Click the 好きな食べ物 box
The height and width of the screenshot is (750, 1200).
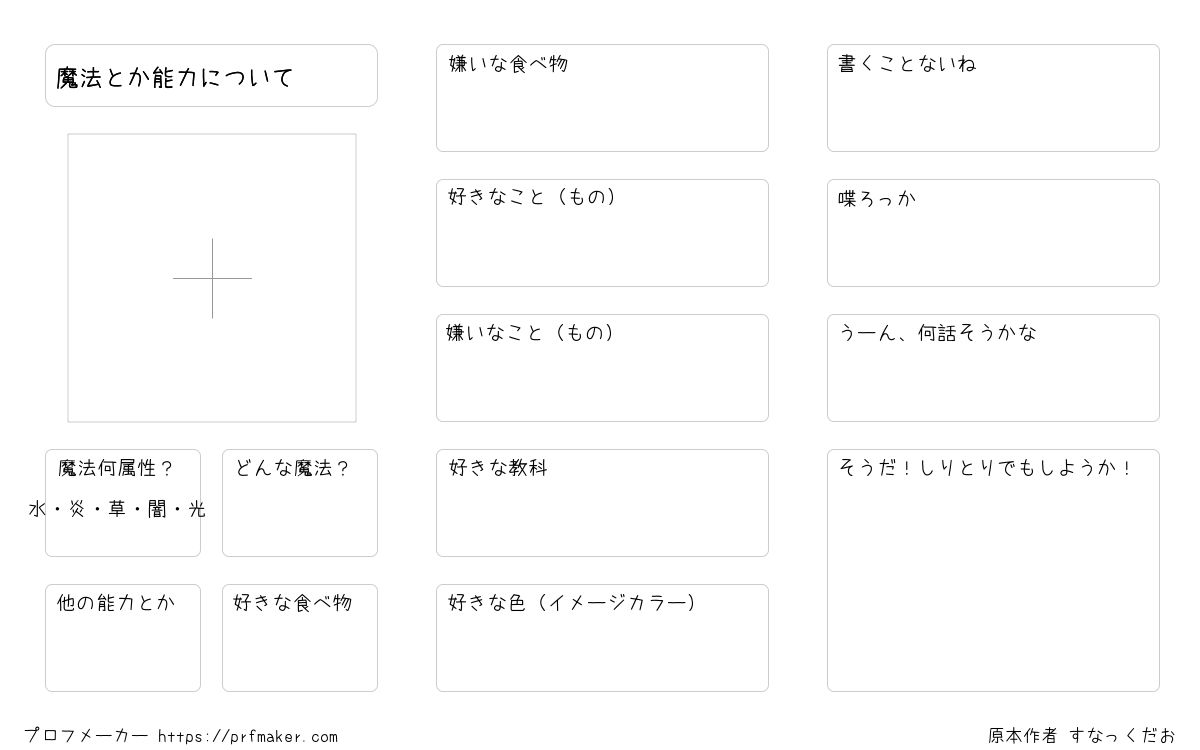click(300, 638)
